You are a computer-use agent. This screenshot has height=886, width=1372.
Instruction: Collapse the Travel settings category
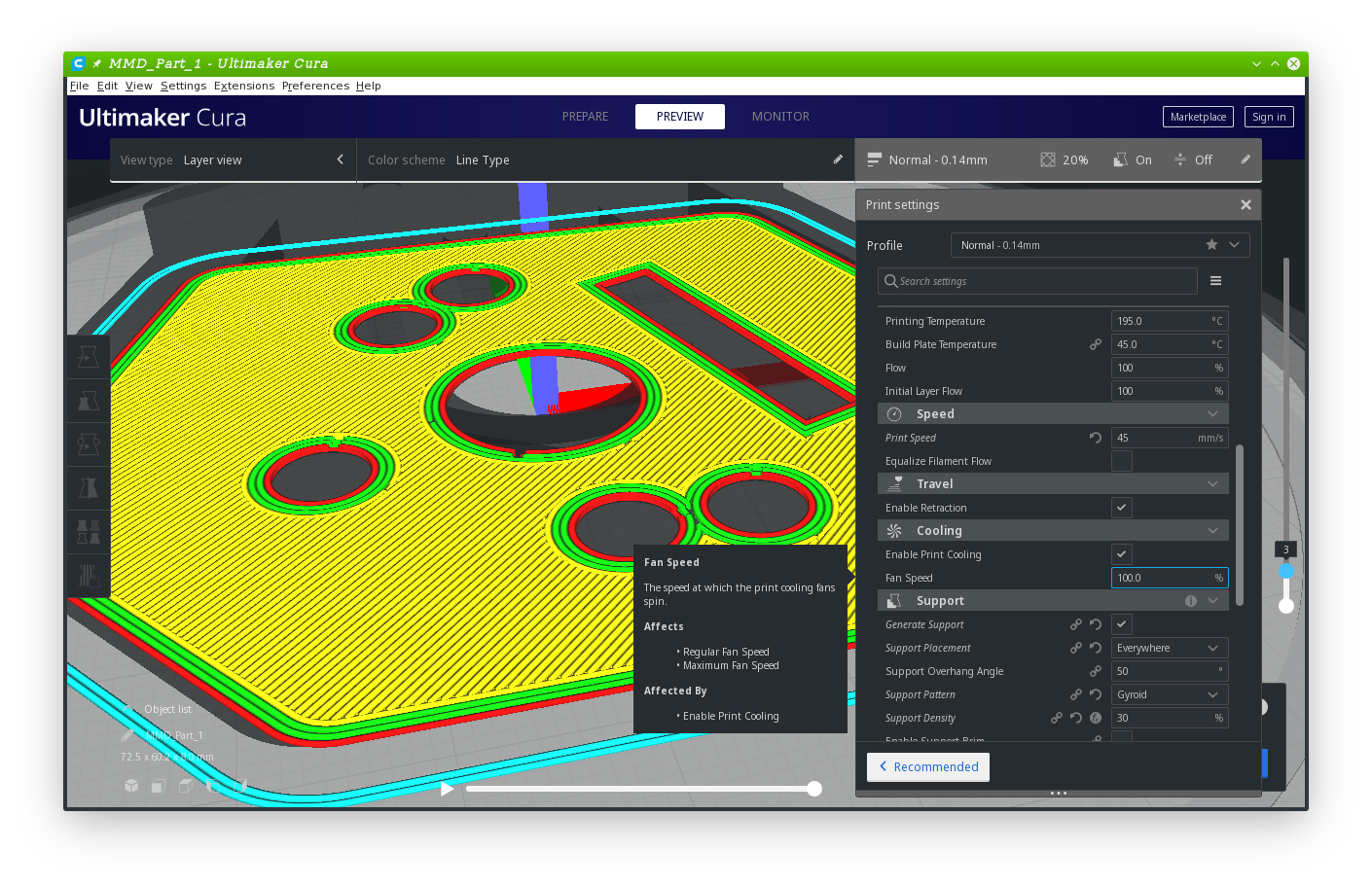pyautogui.click(x=1053, y=484)
